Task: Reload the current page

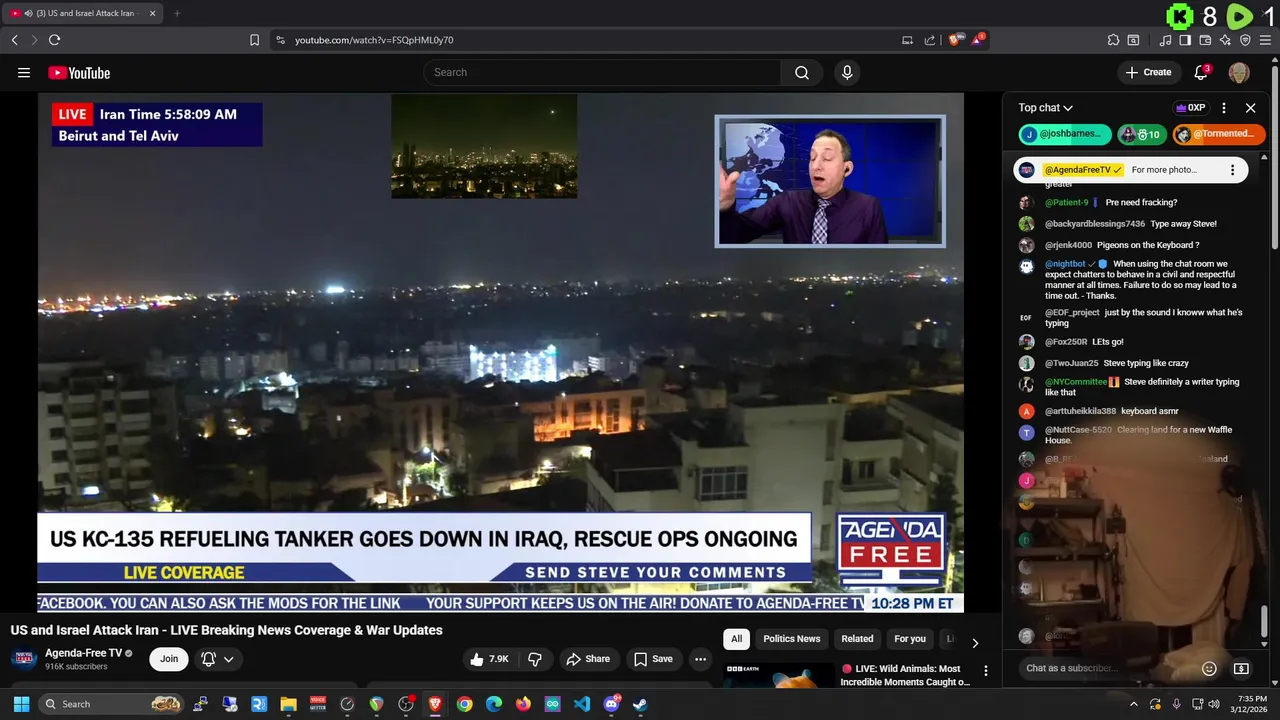Action: tap(54, 40)
